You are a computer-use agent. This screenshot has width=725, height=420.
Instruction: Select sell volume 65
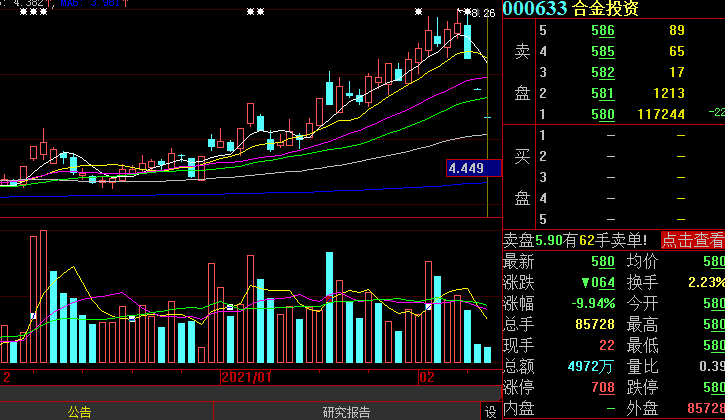click(677, 51)
